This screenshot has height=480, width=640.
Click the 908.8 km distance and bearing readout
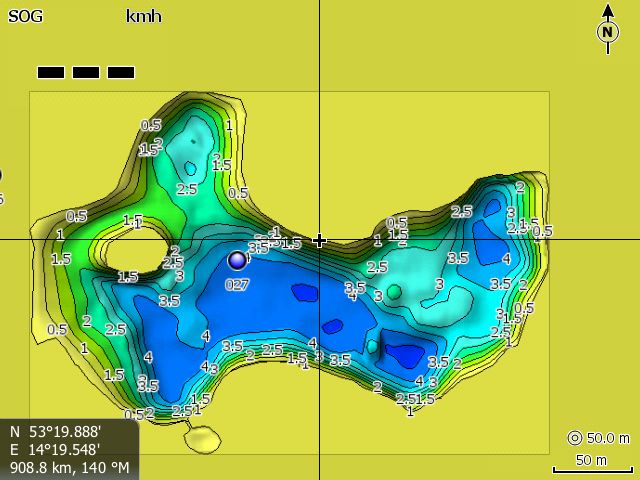point(68,467)
